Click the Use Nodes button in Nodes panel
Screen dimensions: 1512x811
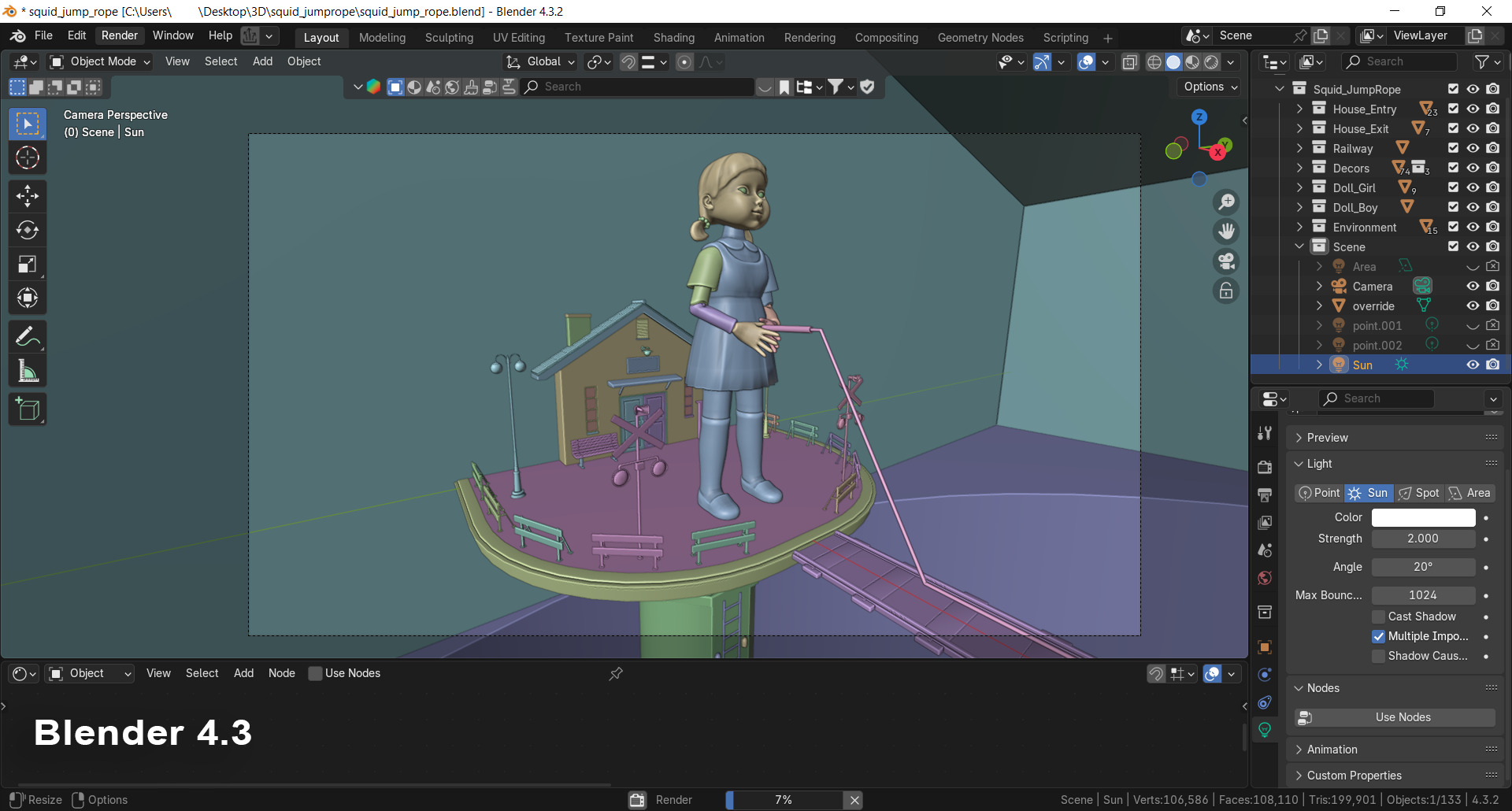(x=1395, y=717)
